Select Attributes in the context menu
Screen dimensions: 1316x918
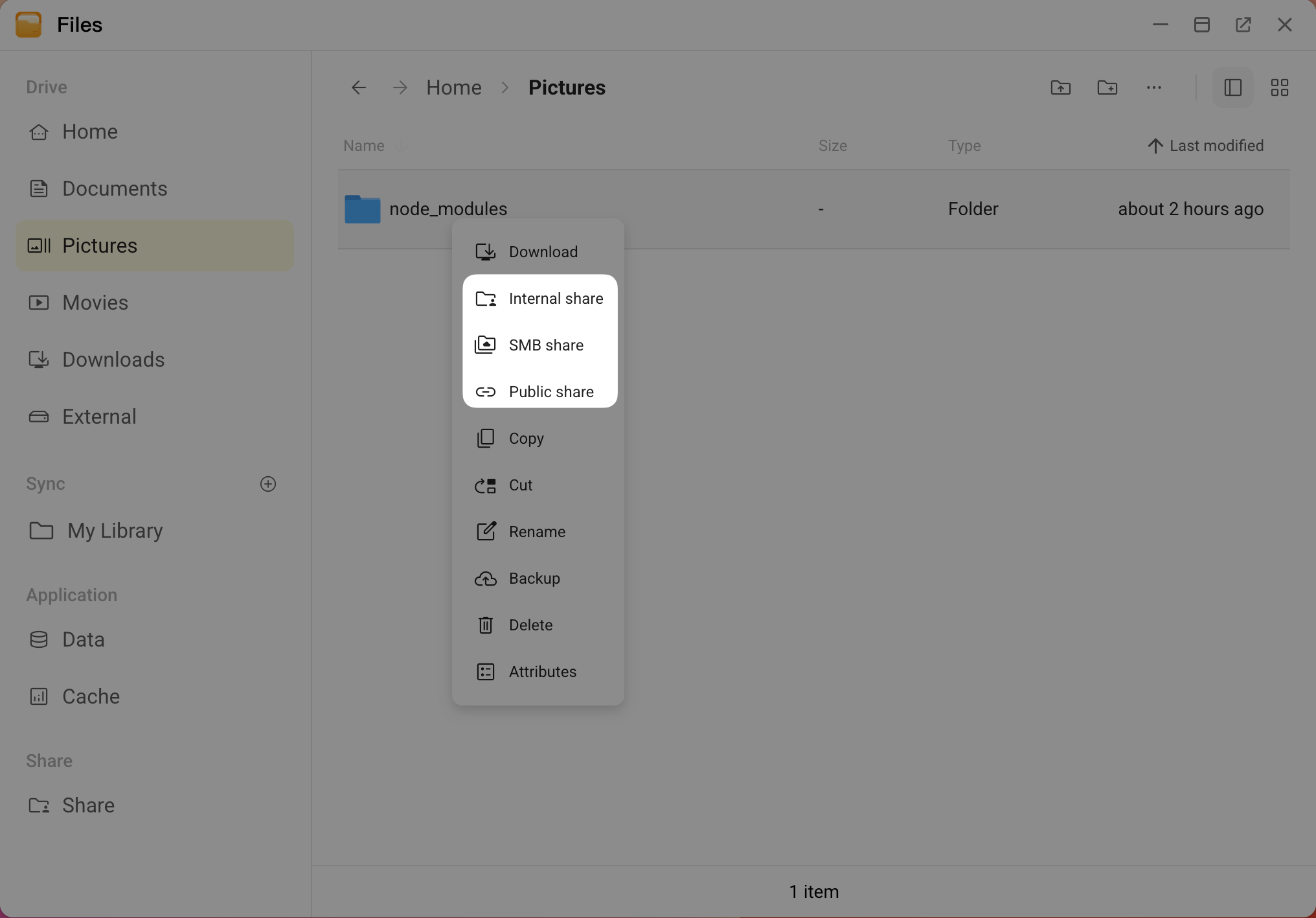tap(542, 671)
